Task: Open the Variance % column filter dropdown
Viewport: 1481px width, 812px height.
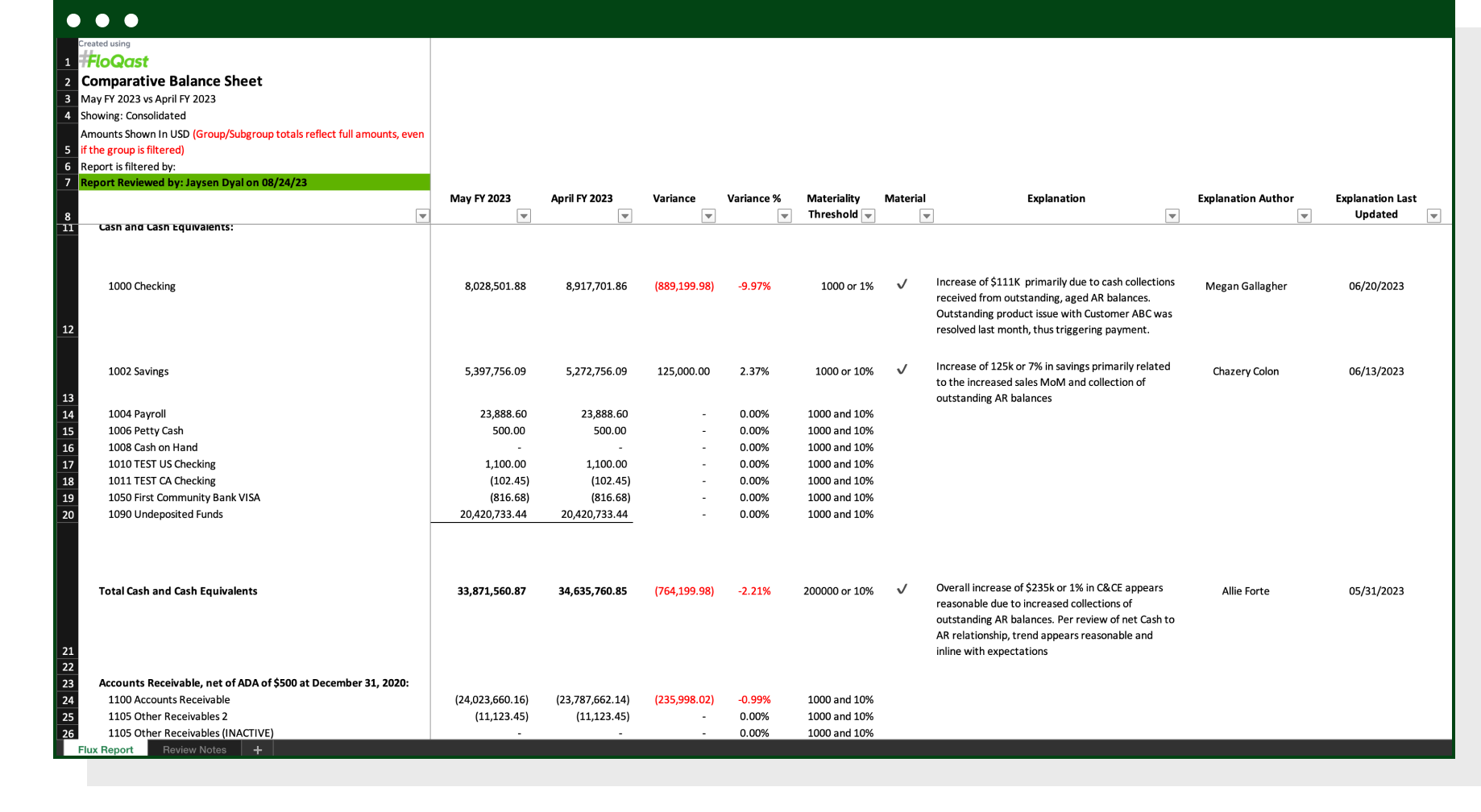Action: tap(784, 216)
